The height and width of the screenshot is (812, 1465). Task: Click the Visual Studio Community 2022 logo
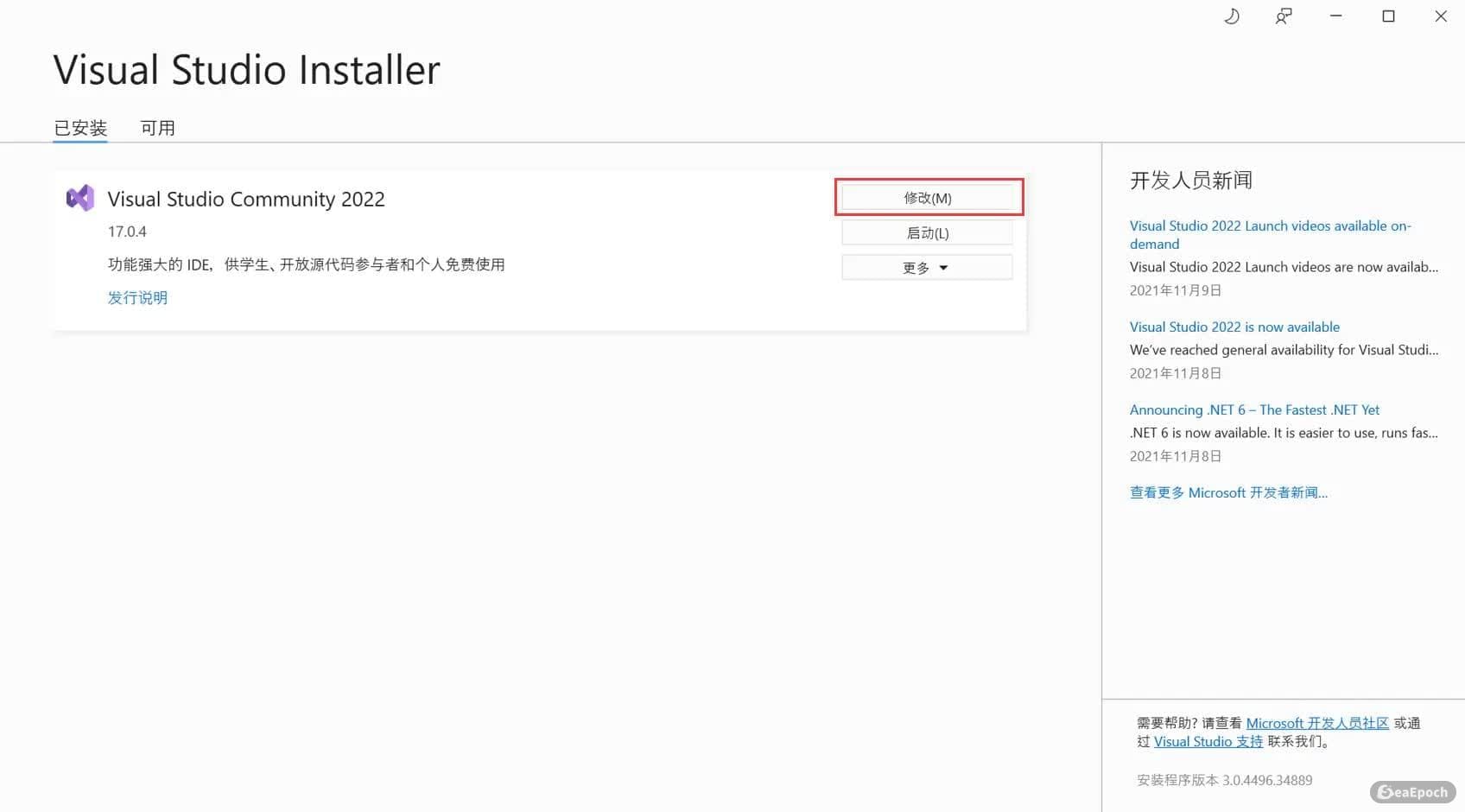(x=80, y=199)
